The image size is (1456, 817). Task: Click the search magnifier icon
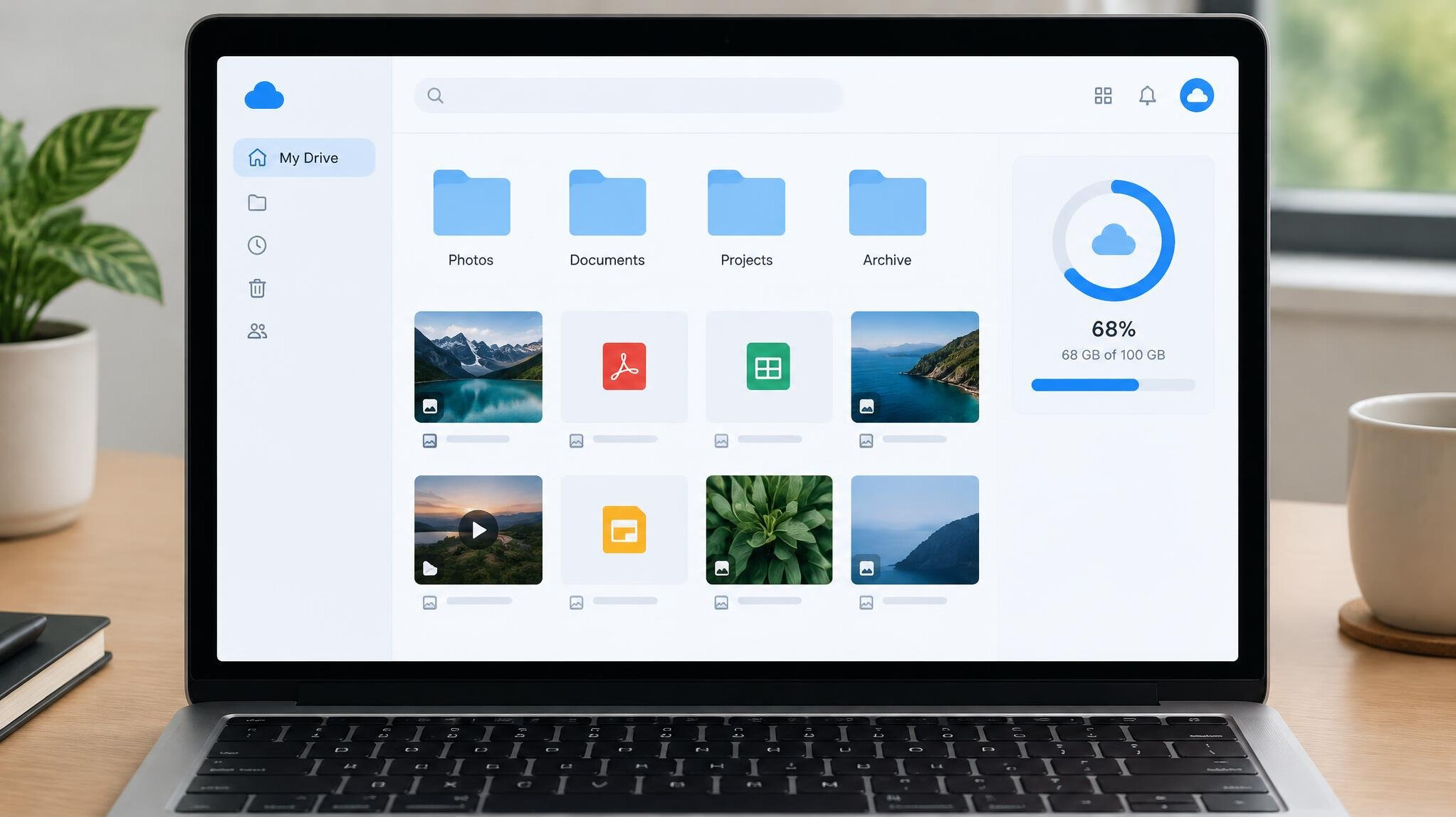click(435, 95)
